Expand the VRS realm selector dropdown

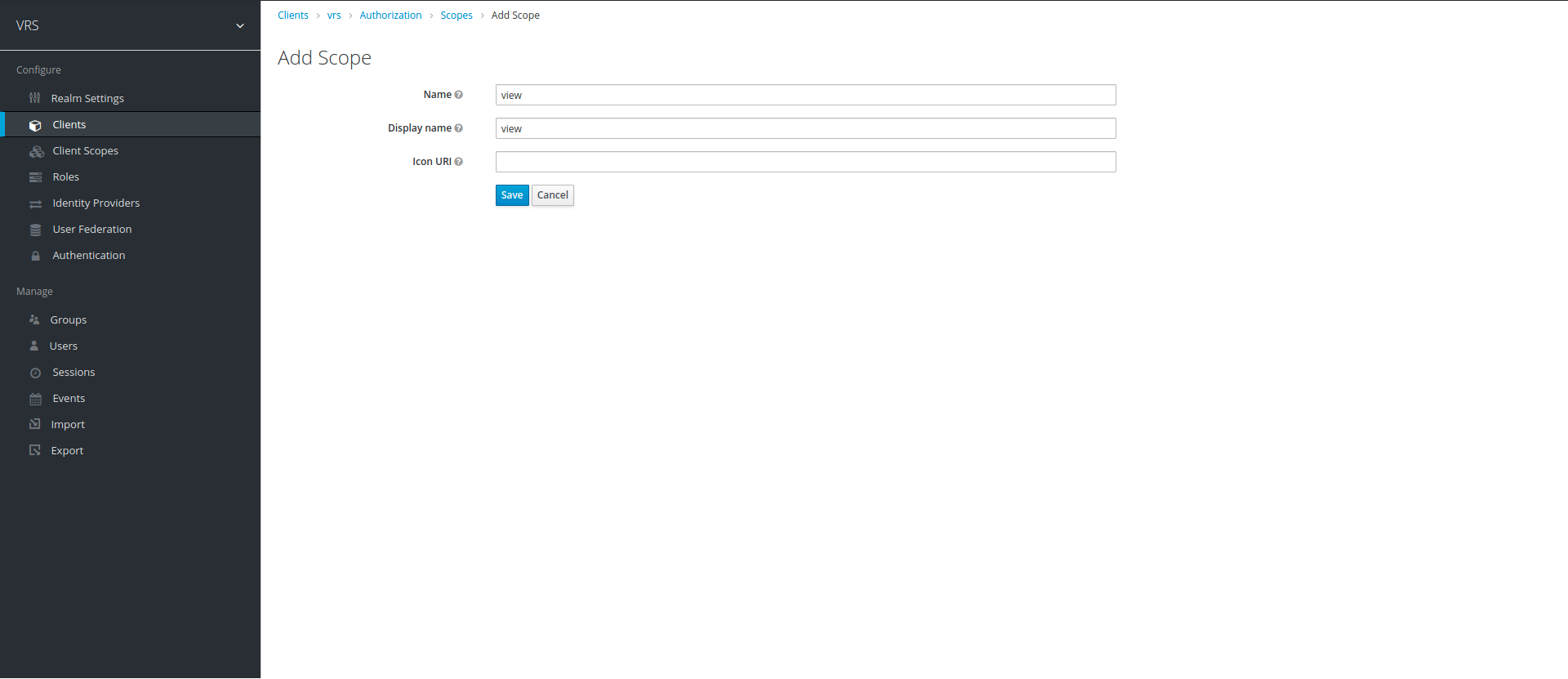tap(240, 25)
